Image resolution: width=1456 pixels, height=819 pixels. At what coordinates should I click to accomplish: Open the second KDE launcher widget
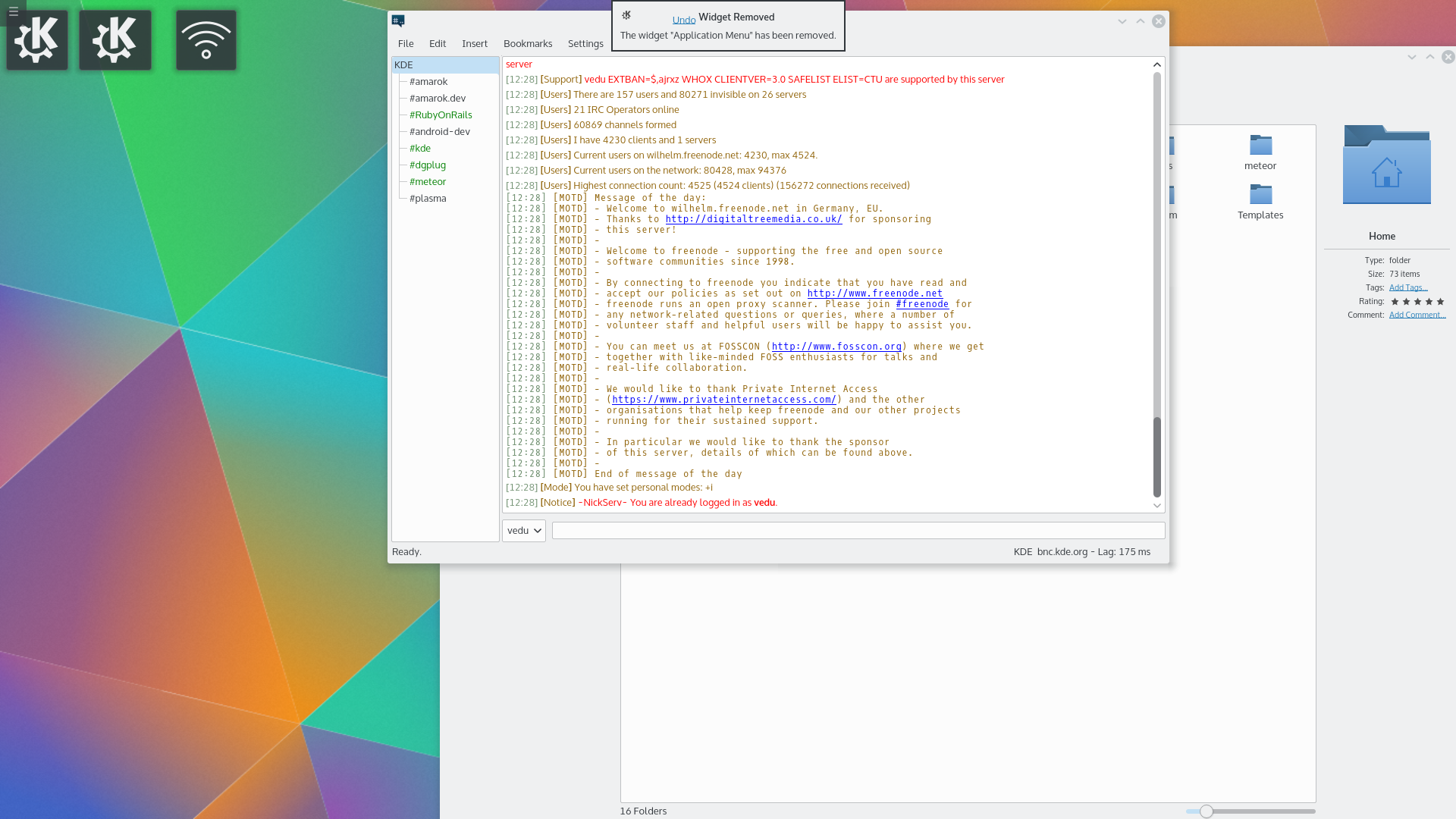coord(115,40)
